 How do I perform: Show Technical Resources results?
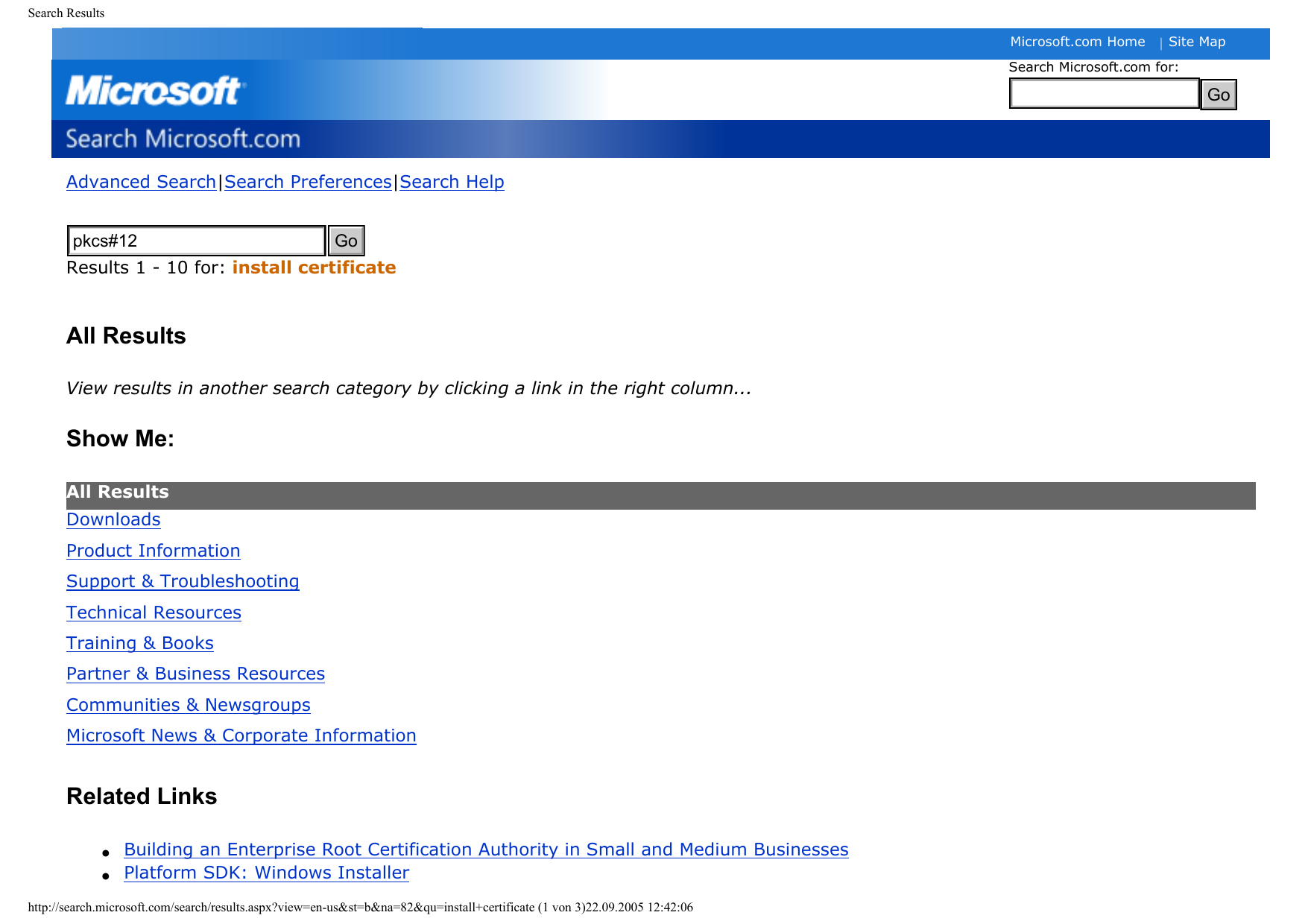154,613
